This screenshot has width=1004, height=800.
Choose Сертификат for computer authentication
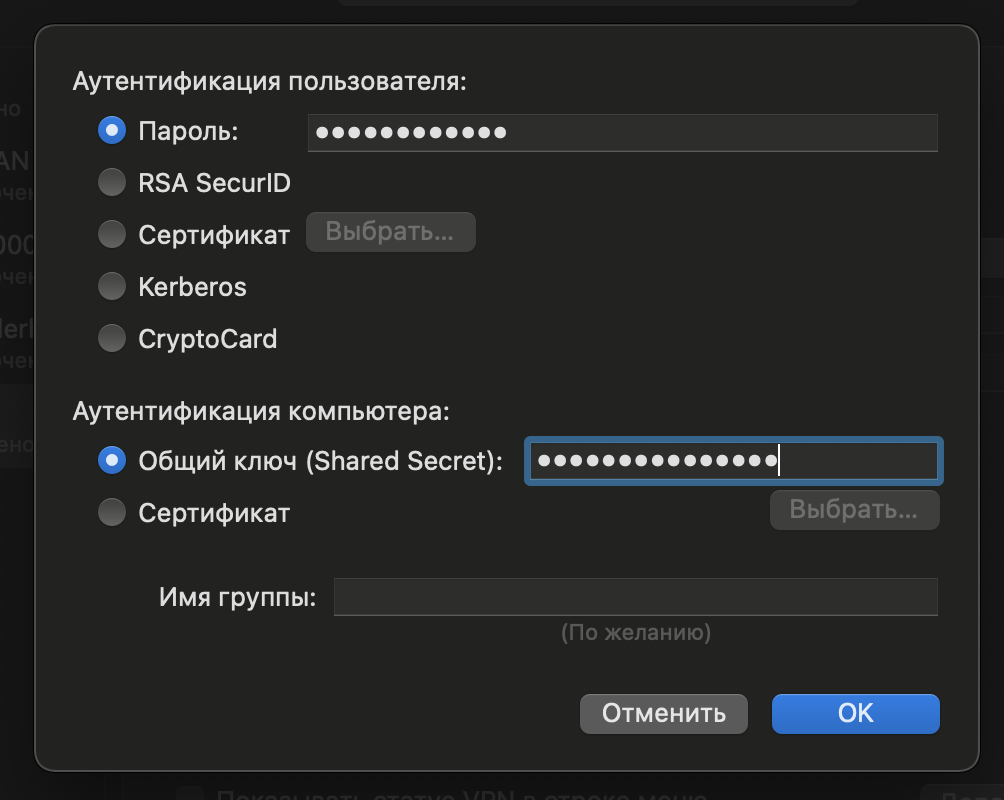112,513
